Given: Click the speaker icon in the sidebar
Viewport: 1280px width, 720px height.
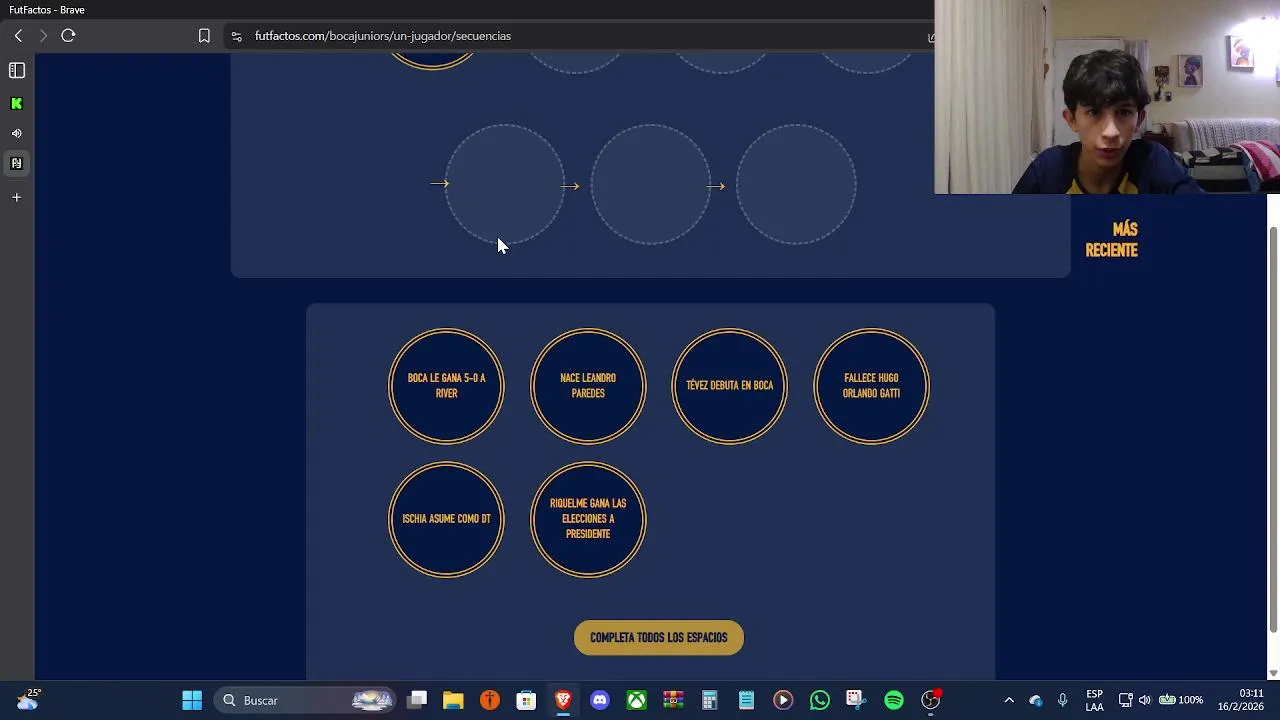Looking at the screenshot, I should (x=17, y=133).
